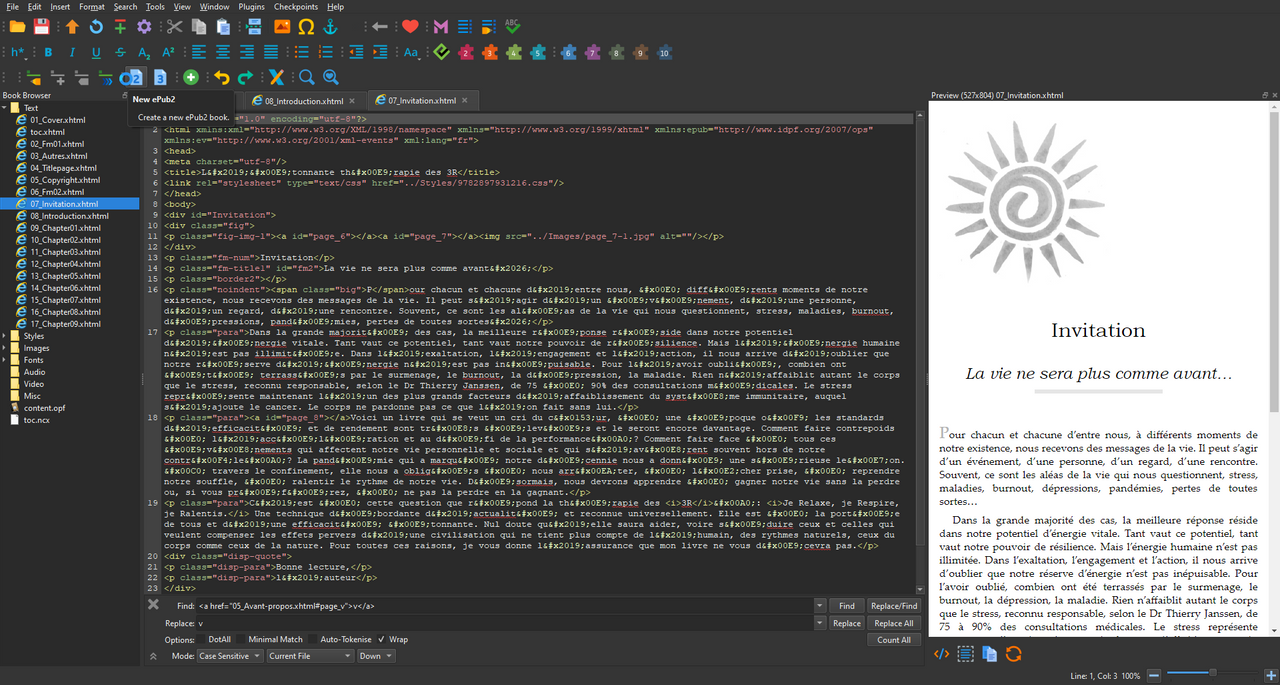Adjust the zoom slider in status bar

tap(1214, 675)
